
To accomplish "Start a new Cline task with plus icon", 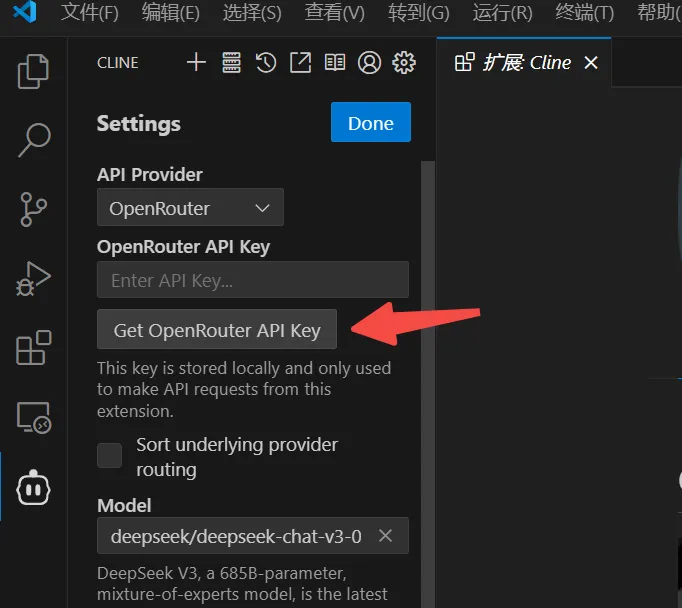I will tap(196, 62).
